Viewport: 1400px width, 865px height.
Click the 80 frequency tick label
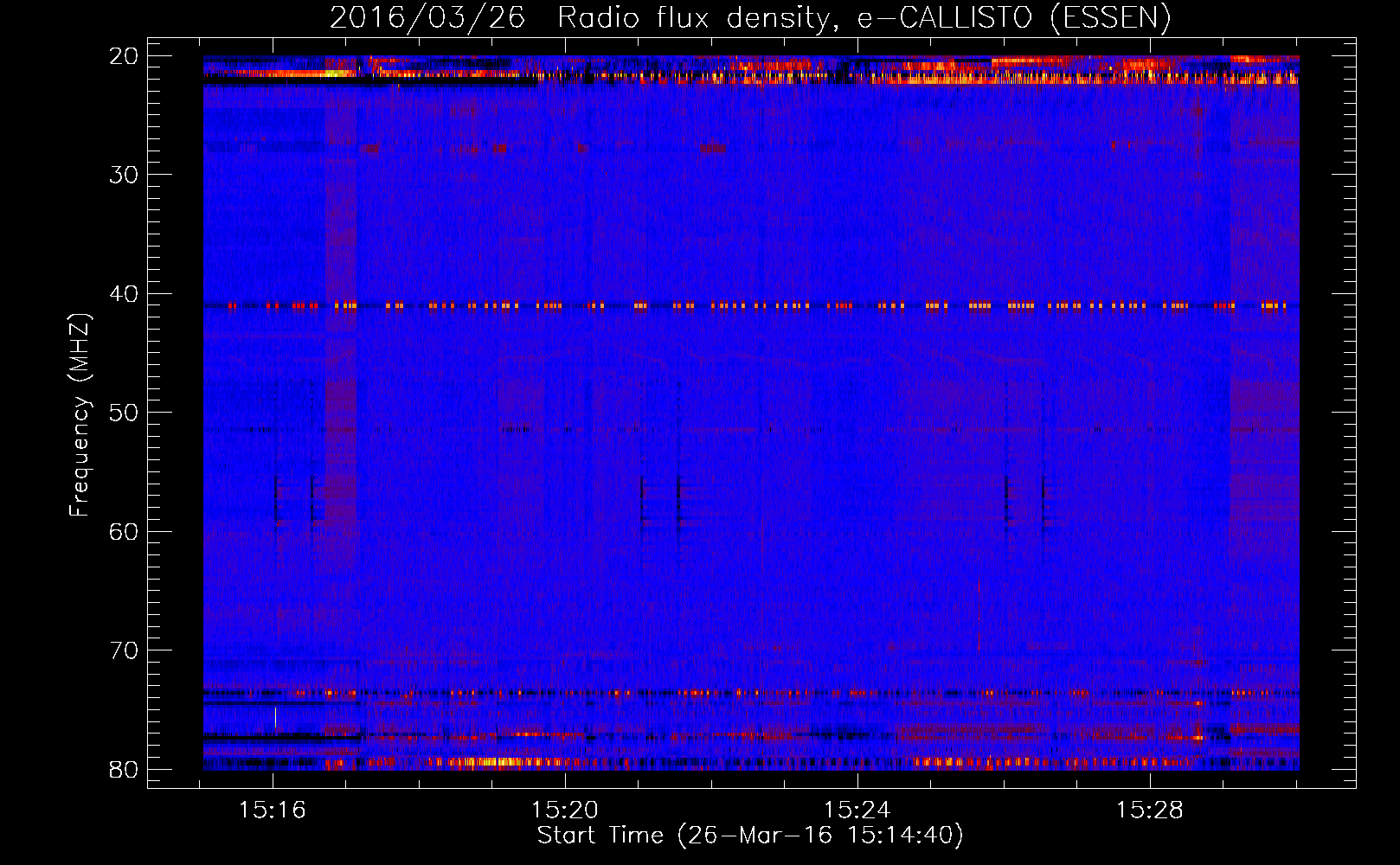125,769
